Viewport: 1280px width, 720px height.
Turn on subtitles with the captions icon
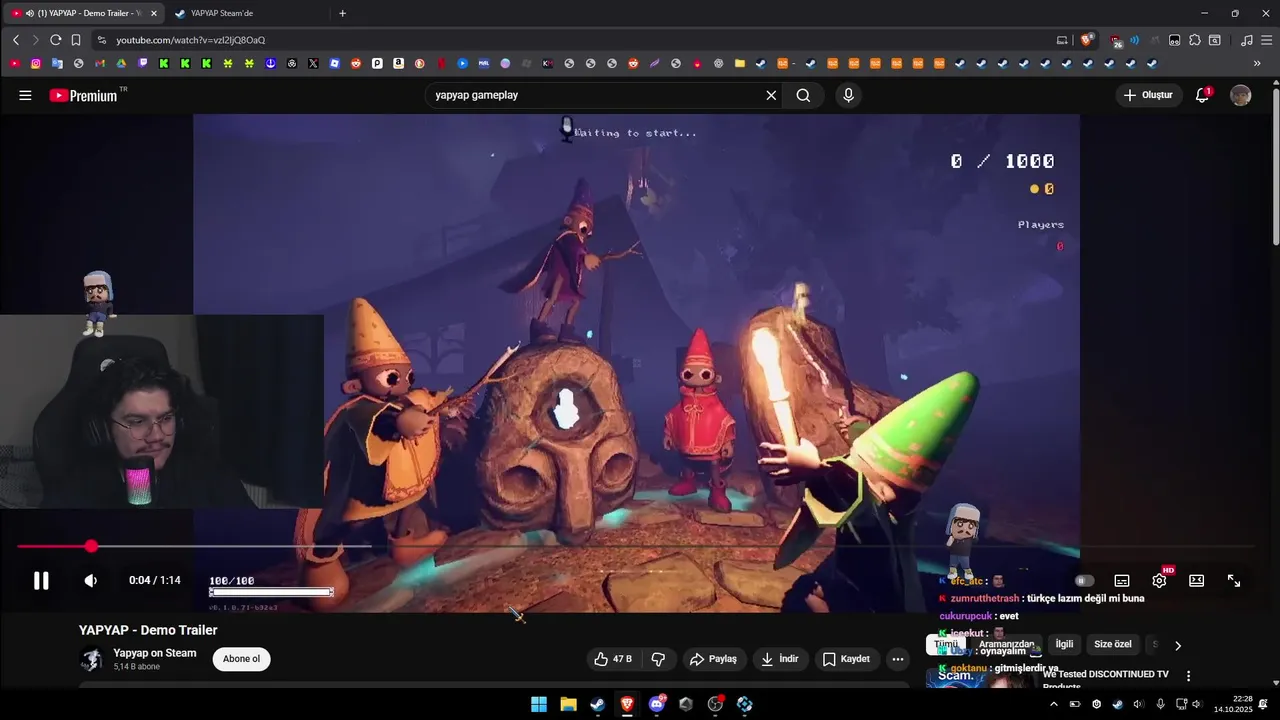pyautogui.click(x=1122, y=581)
